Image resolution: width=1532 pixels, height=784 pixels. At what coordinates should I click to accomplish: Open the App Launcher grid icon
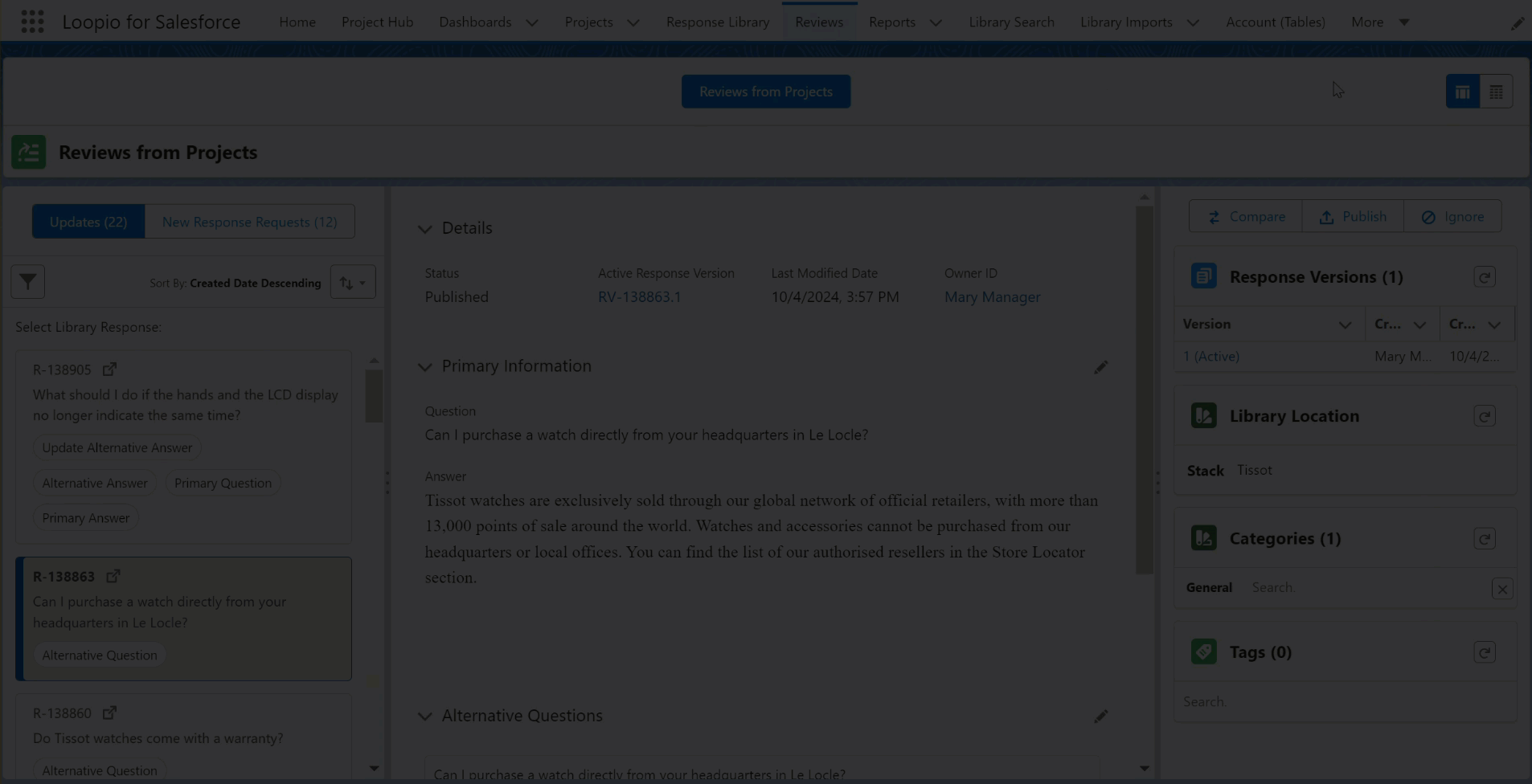[x=32, y=22]
